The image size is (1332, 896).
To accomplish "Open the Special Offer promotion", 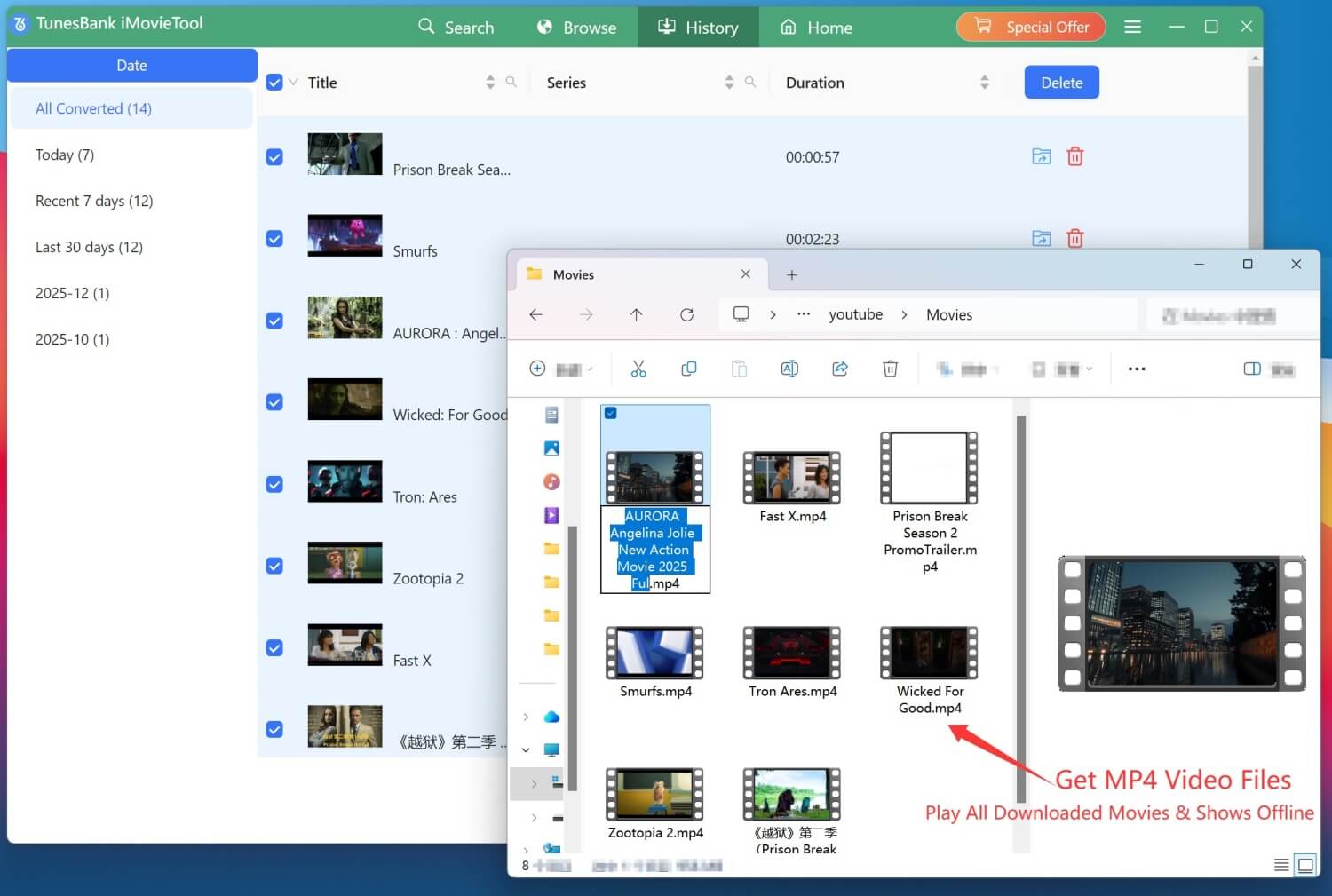I will tap(1031, 27).
